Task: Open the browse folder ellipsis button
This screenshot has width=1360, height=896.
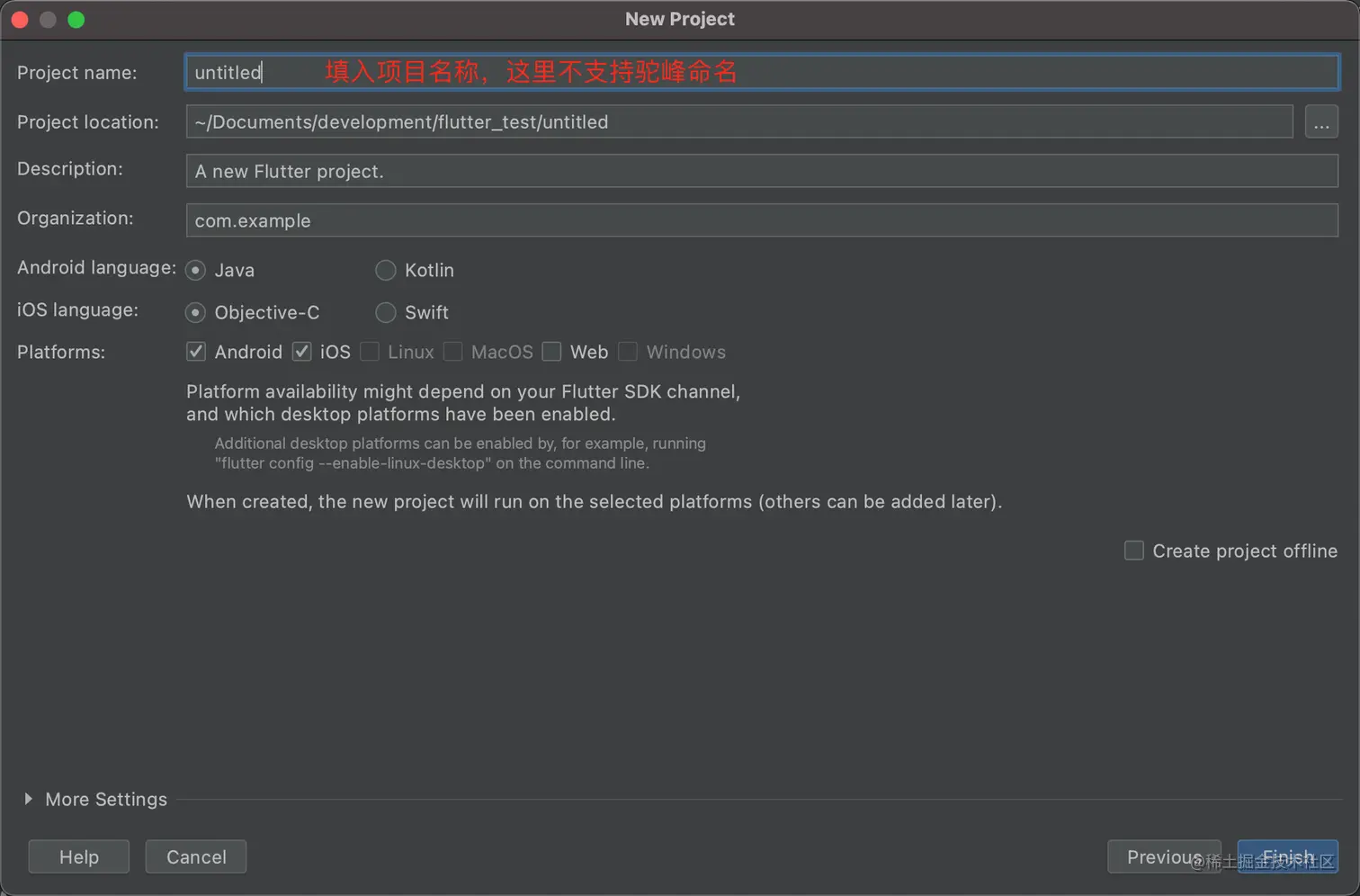Action: (x=1321, y=121)
